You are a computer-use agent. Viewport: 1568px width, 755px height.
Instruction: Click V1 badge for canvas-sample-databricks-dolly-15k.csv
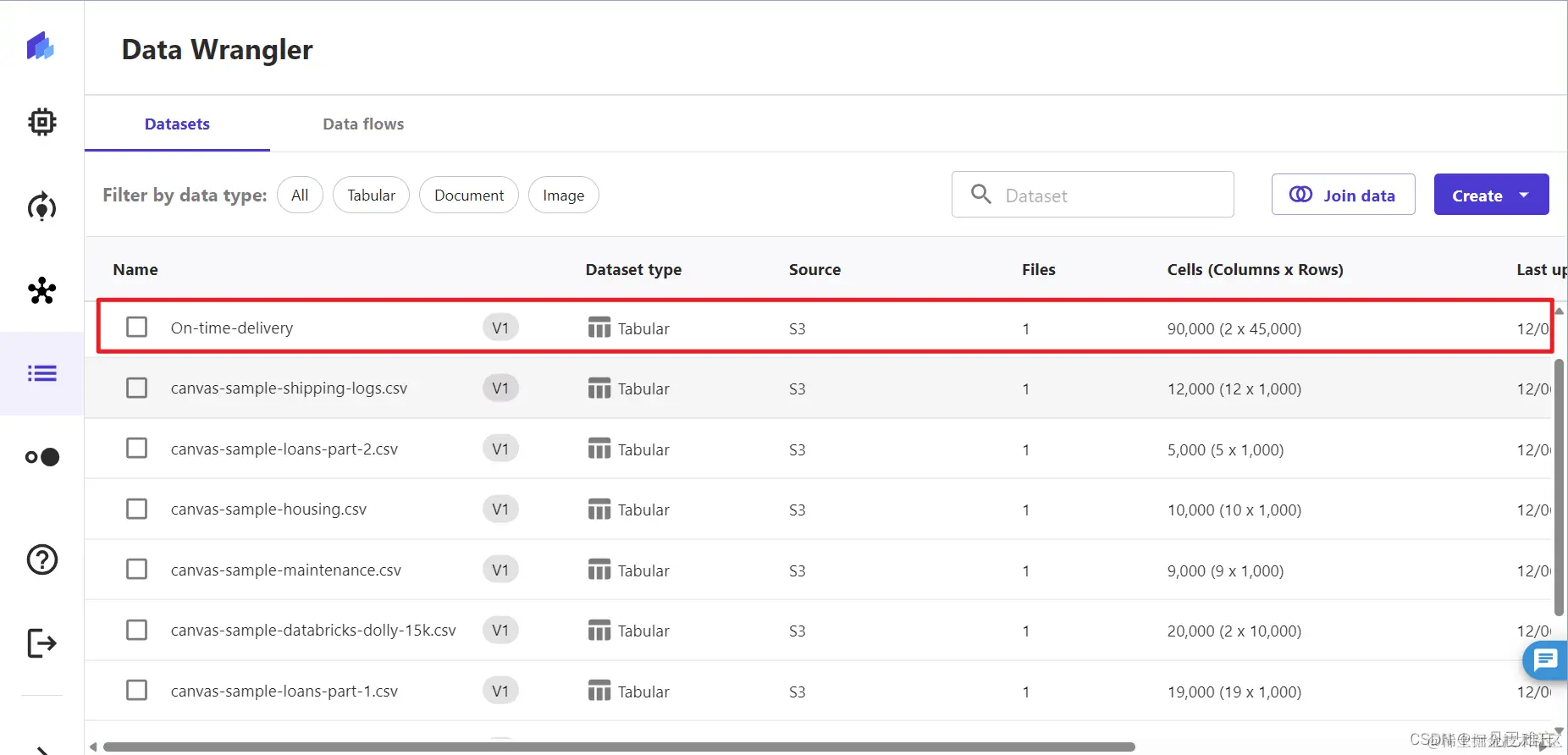(500, 630)
